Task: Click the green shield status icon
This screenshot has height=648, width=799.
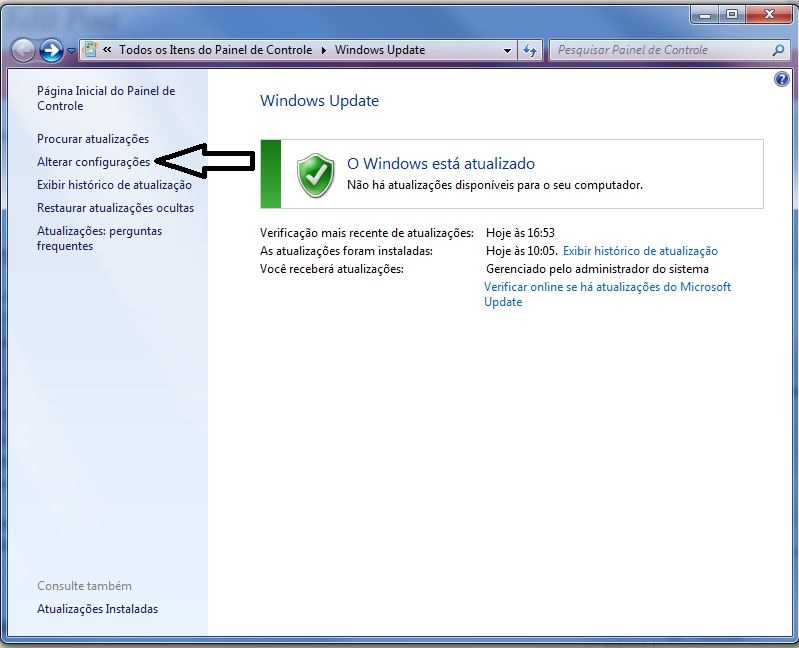Action: (x=316, y=175)
